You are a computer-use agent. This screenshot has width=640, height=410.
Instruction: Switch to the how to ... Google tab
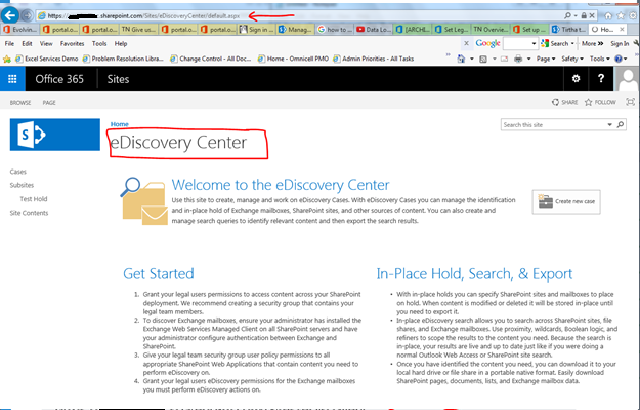(335, 29)
